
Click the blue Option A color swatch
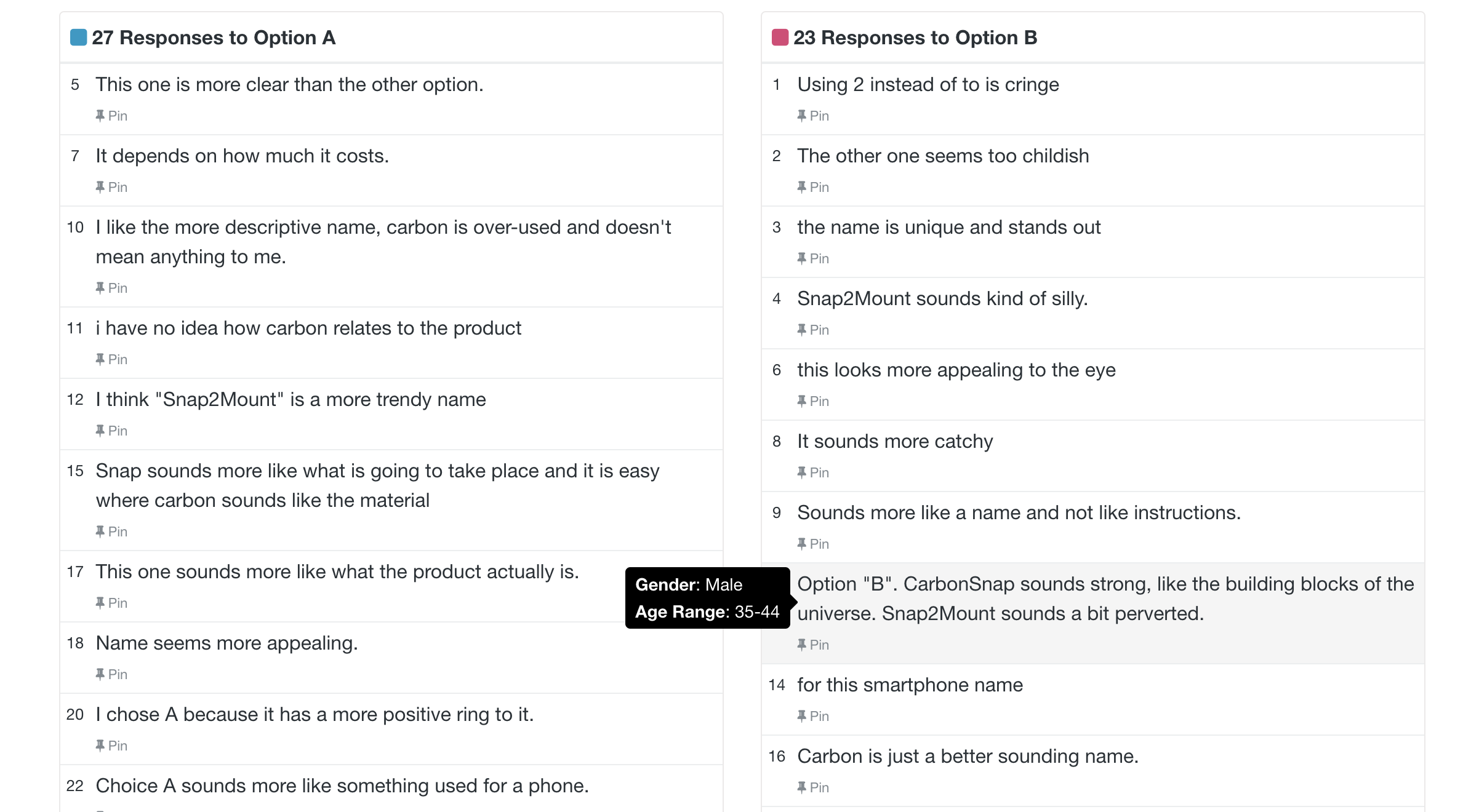point(79,38)
